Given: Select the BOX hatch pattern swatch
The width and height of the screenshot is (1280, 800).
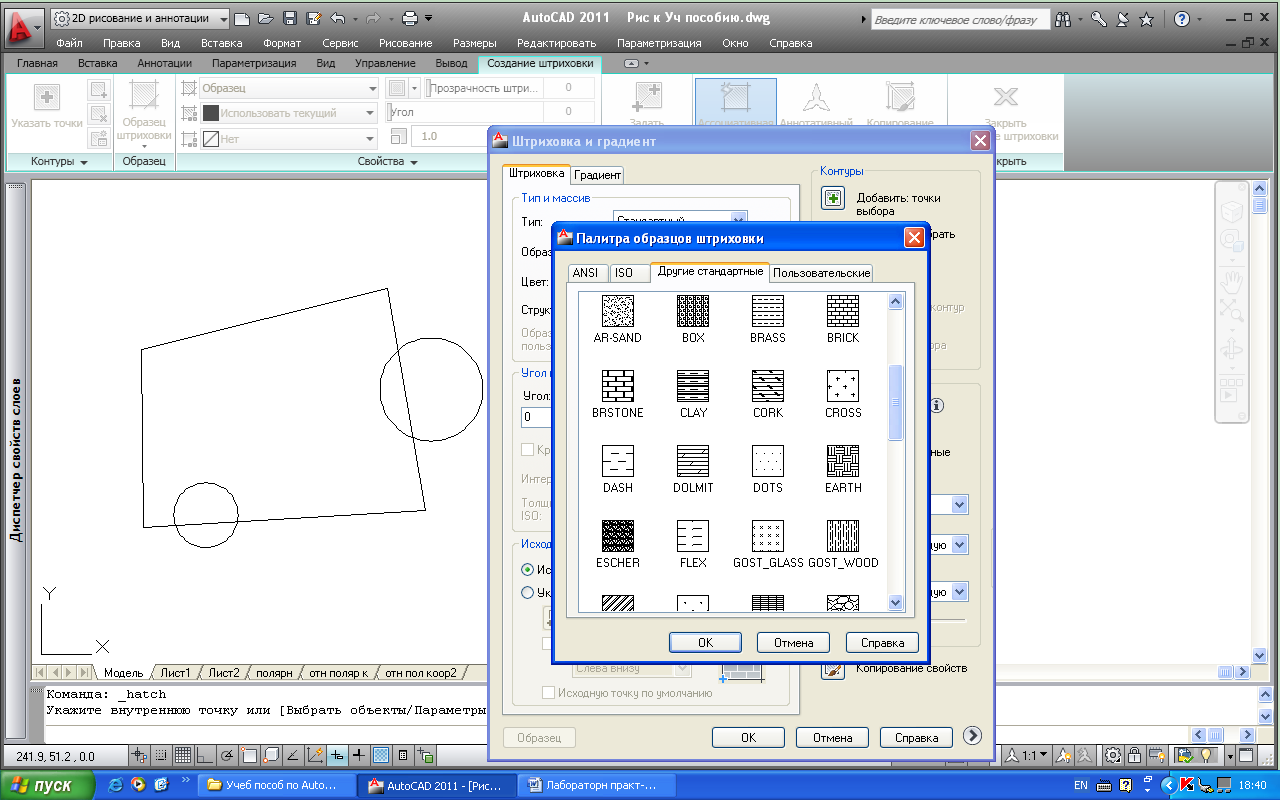Looking at the screenshot, I should (x=693, y=311).
